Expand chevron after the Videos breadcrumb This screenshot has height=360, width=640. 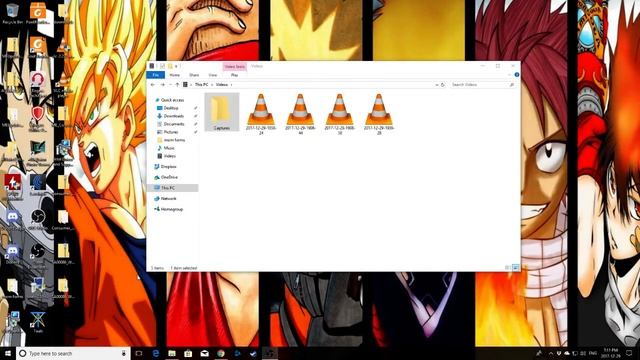tap(231, 84)
